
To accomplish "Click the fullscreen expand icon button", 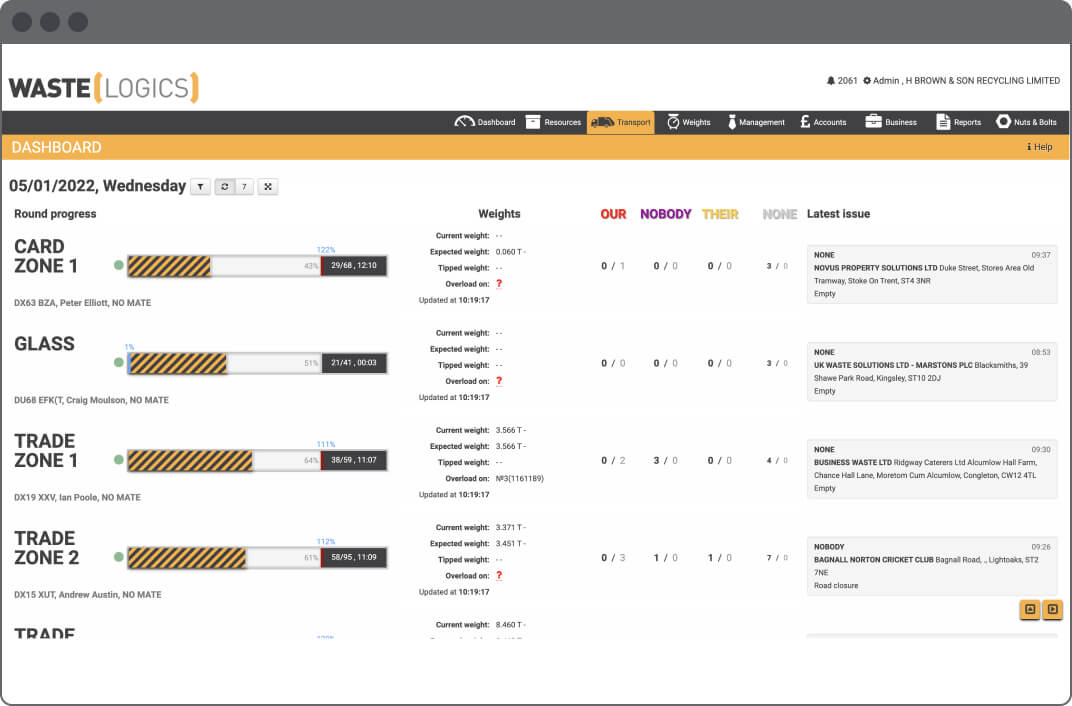I will click(x=267, y=187).
